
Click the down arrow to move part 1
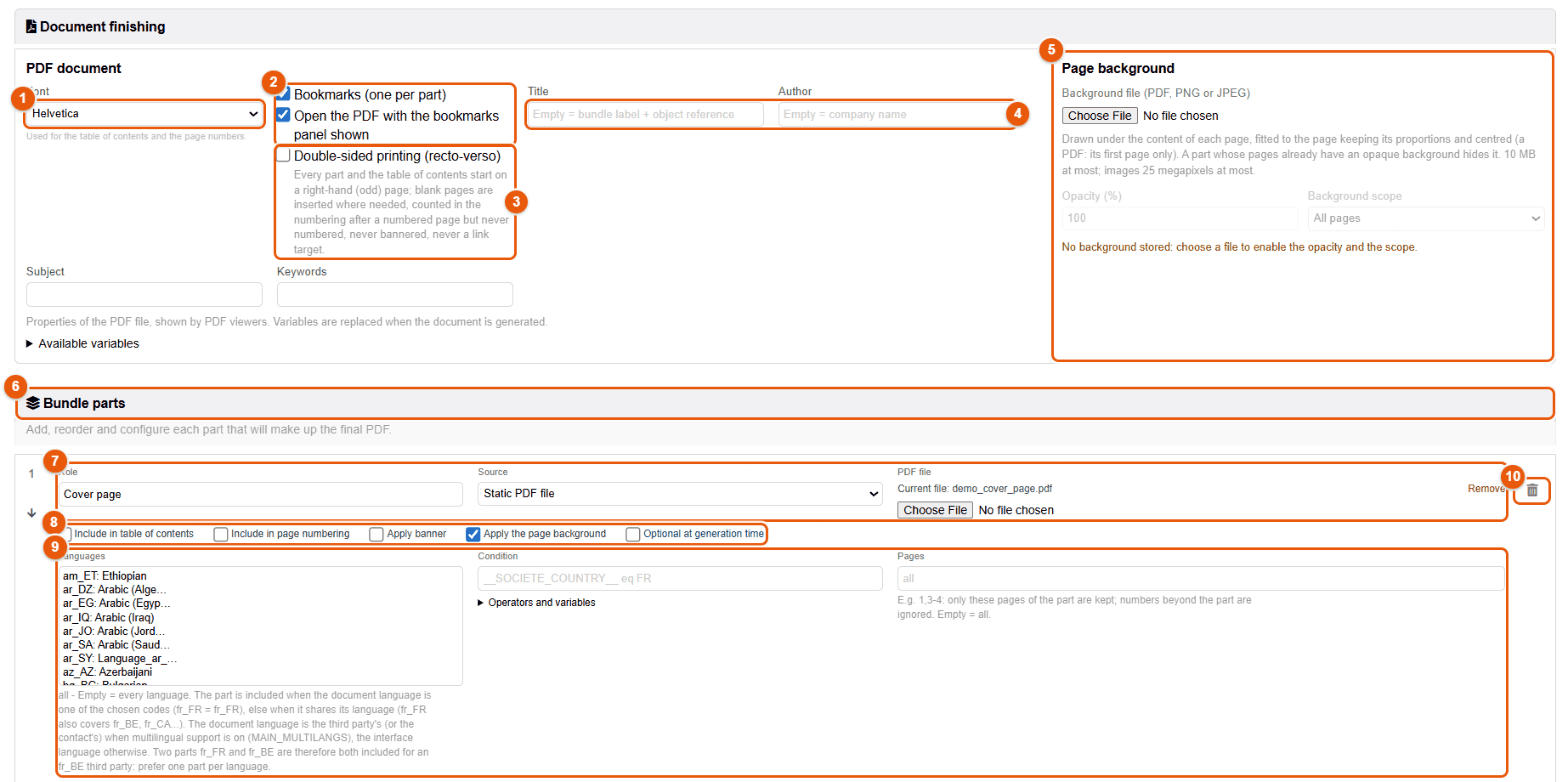31,513
